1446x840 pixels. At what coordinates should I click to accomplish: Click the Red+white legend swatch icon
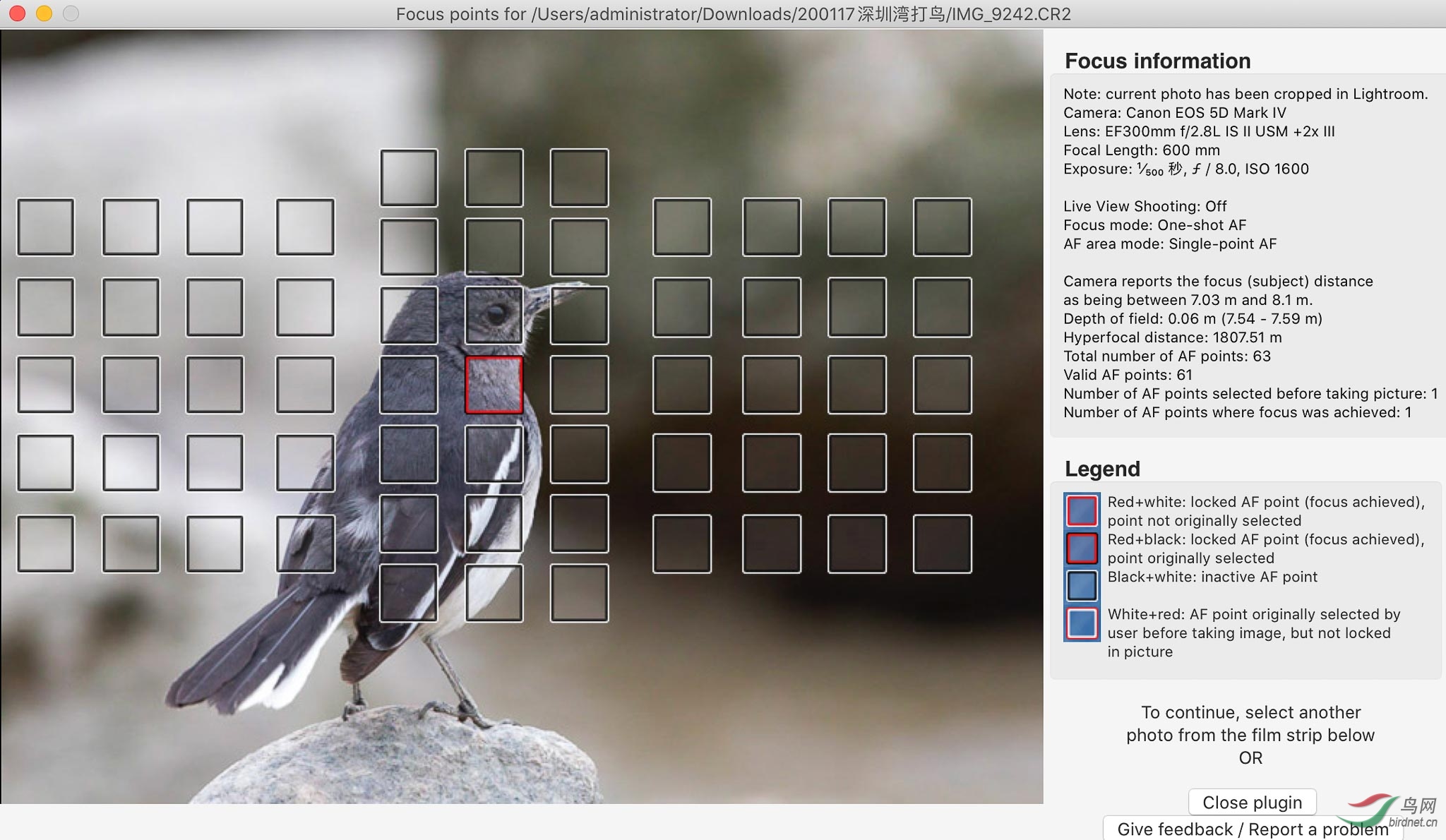(1081, 511)
